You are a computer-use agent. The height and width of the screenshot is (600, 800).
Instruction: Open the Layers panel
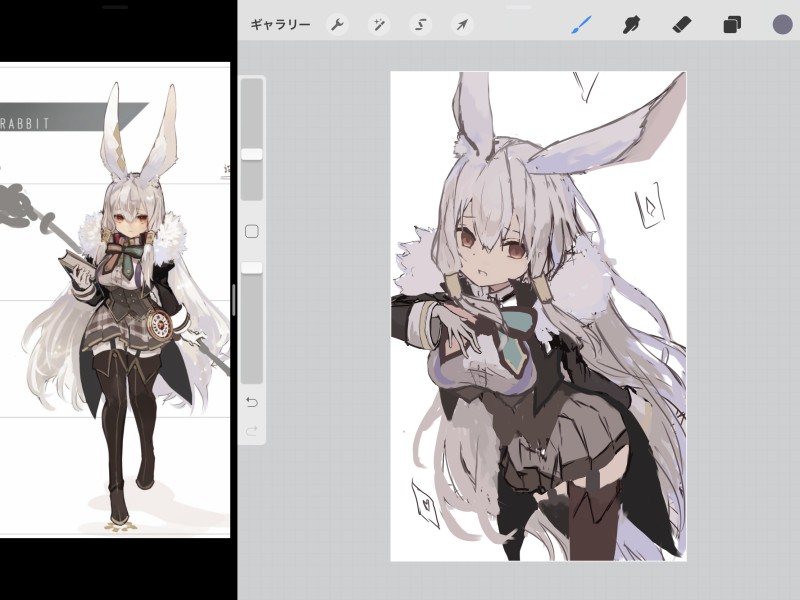pyautogui.click(x=732, y=24)
